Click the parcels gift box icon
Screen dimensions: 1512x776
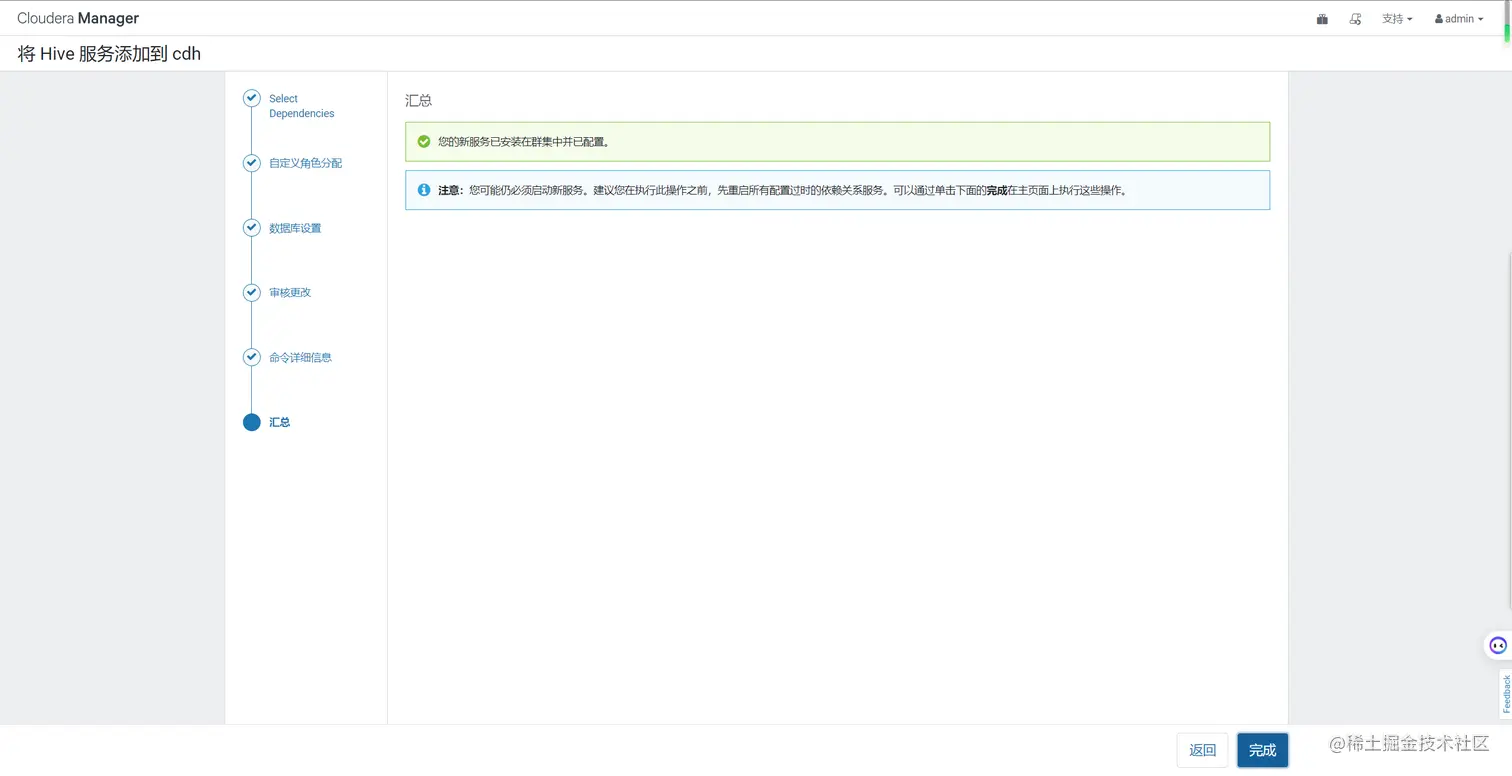click(x=1322, y=19)
